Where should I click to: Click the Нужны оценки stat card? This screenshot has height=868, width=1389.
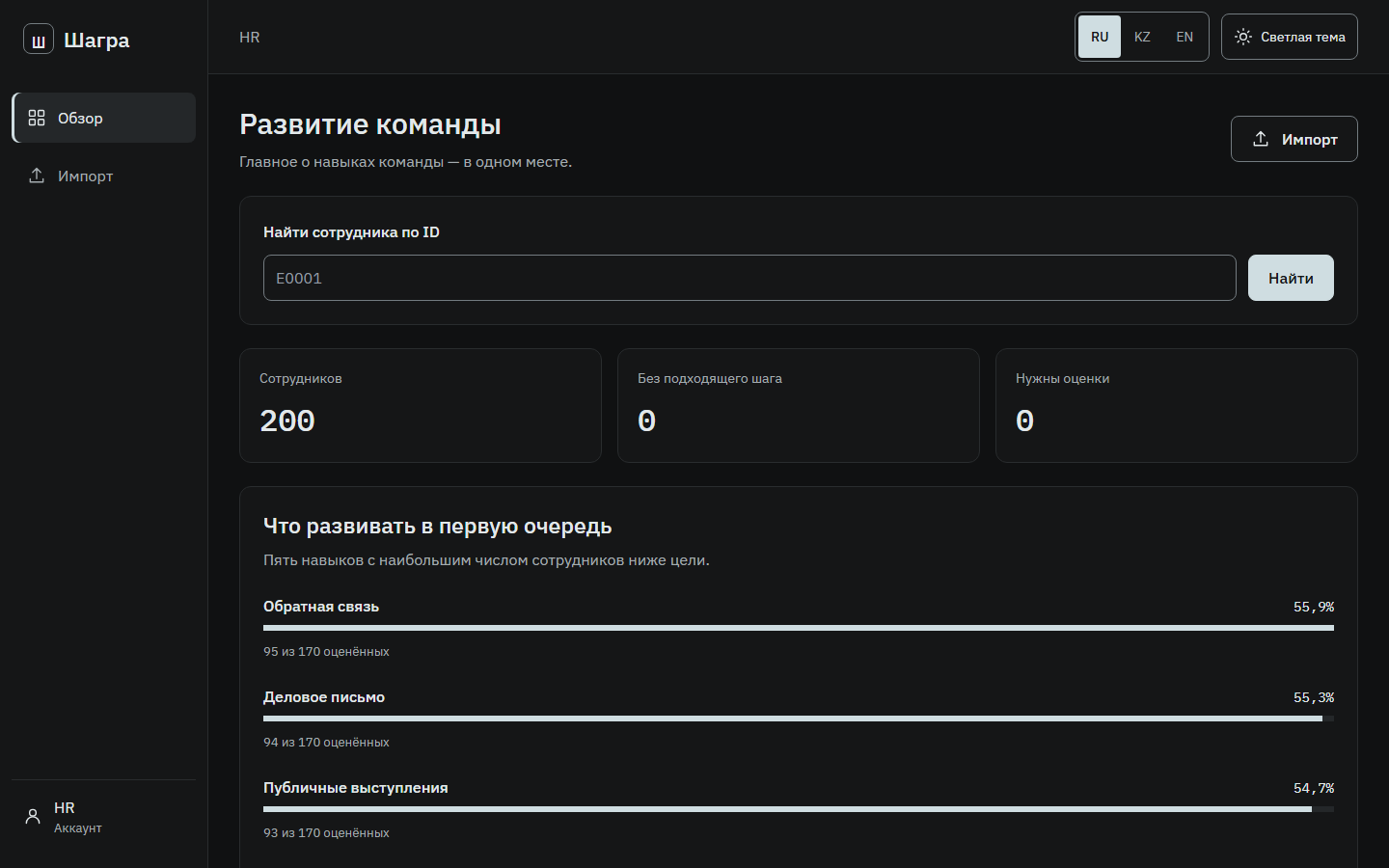tap(1177, 405)
